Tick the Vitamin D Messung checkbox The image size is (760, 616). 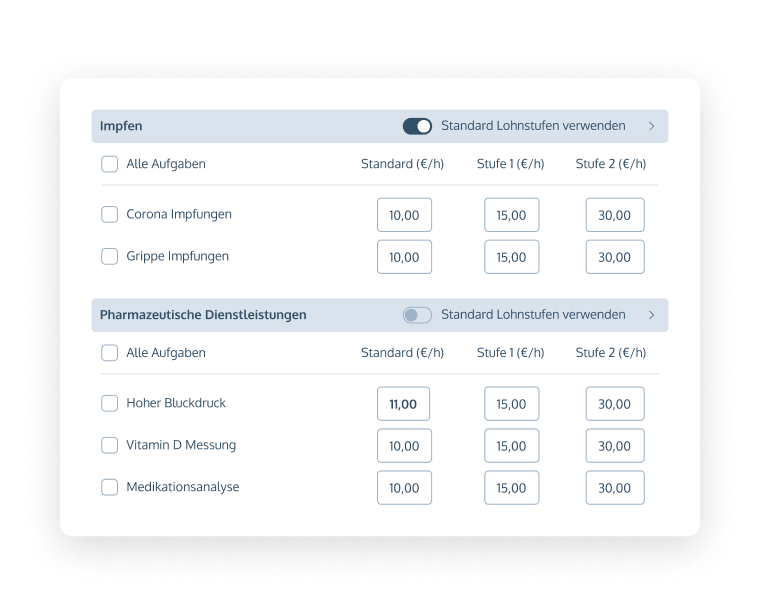tap(110, 445)
